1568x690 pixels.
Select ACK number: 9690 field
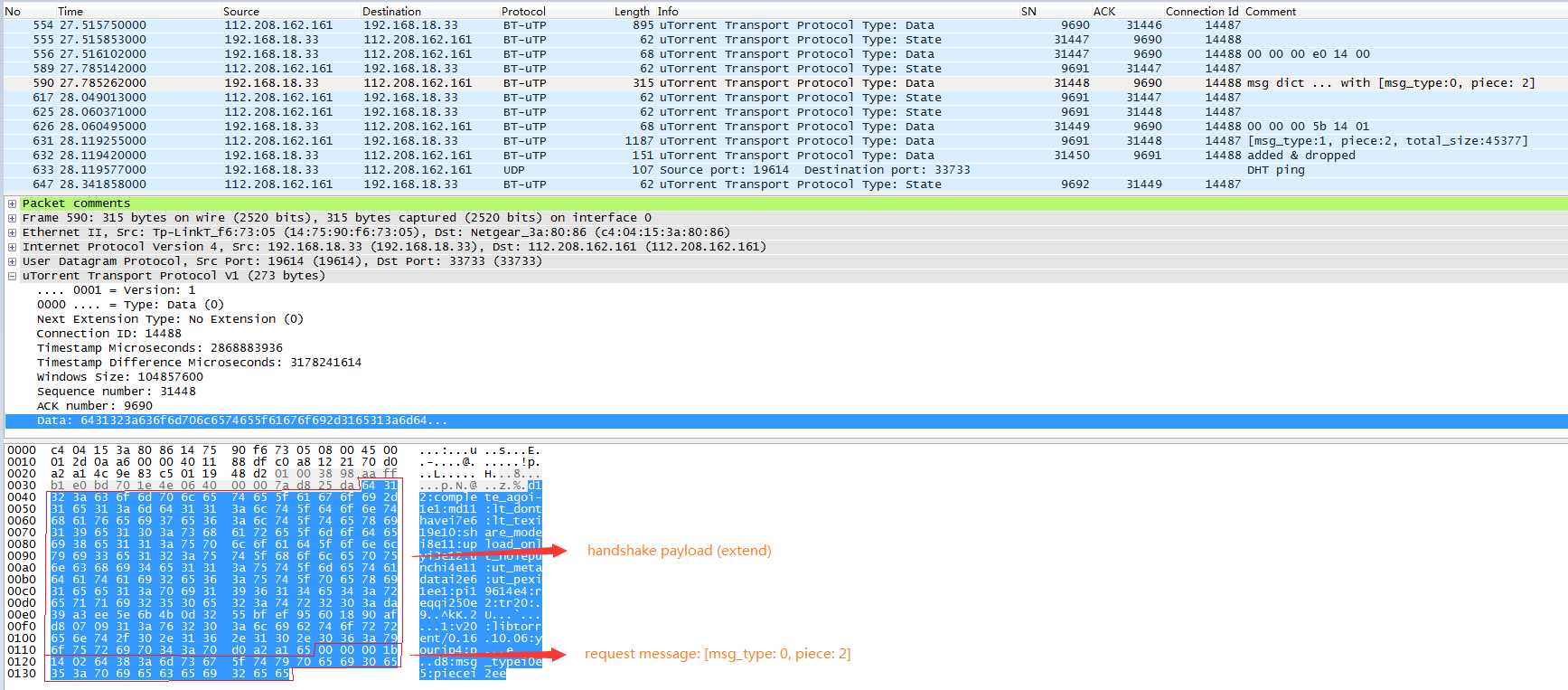pos(94,406)
